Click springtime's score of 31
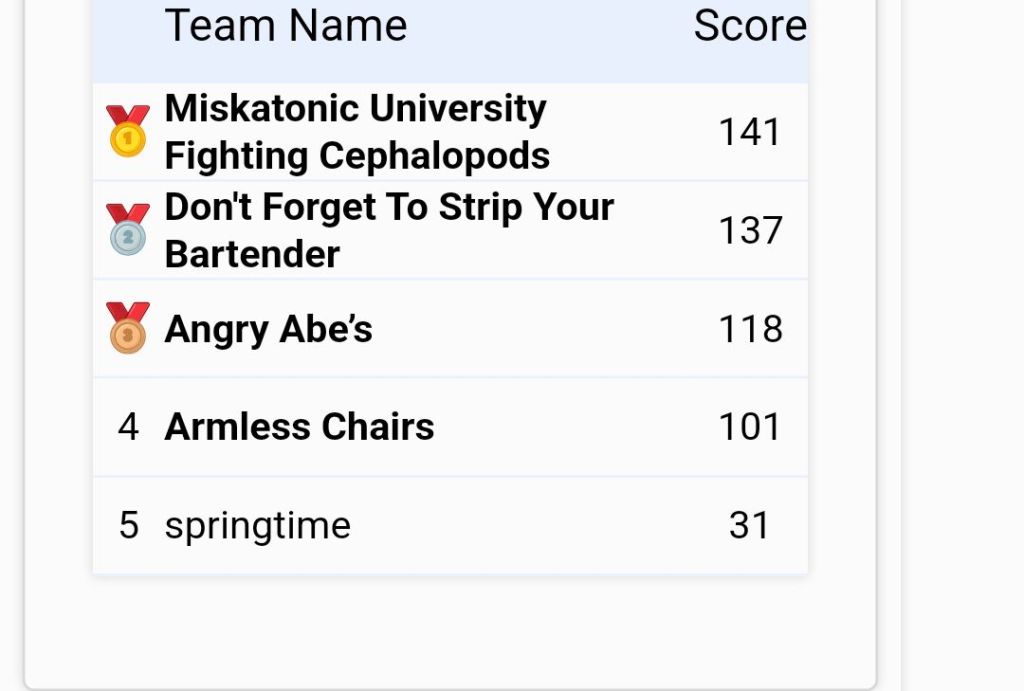1024x691 pixels. pos(750,525)
